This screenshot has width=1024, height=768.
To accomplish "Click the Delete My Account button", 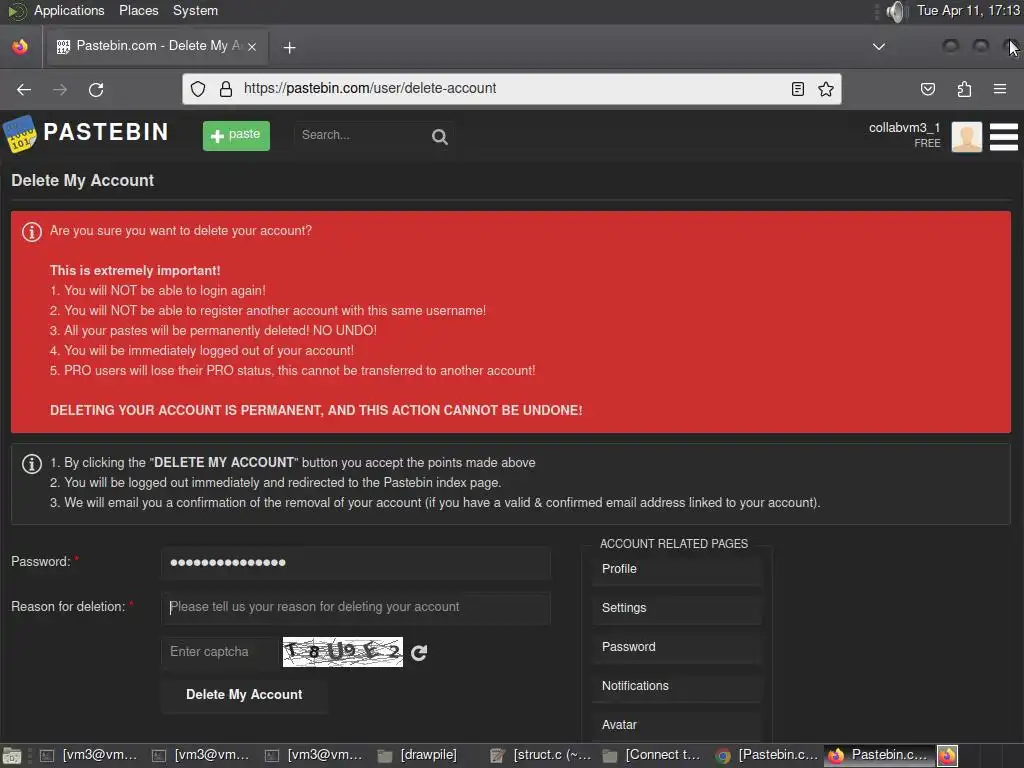I will click(244, 695).
